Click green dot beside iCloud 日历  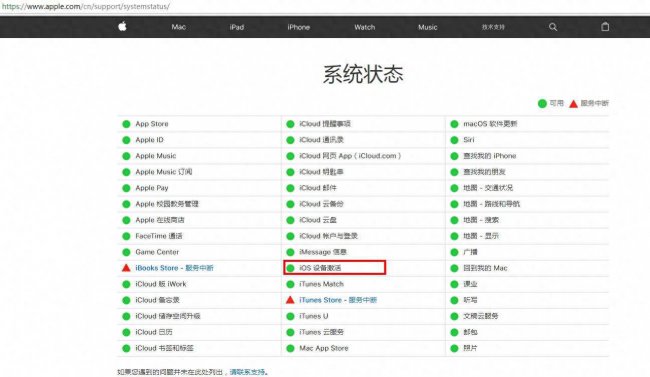126,332
